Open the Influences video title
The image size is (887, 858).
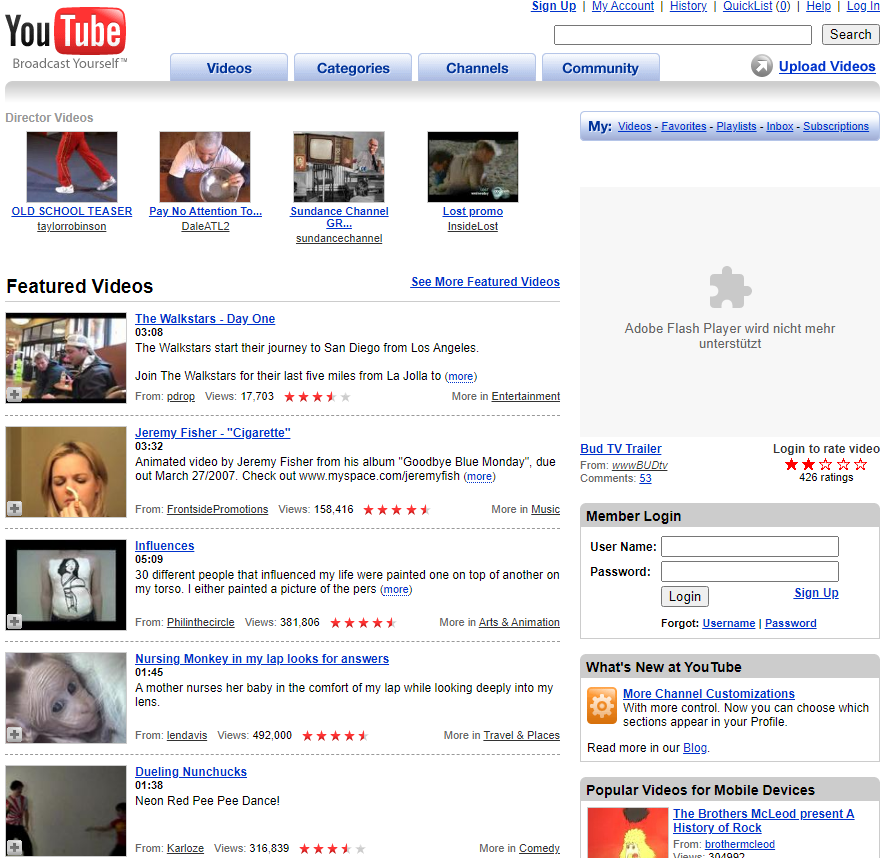[x=165, y=546]
